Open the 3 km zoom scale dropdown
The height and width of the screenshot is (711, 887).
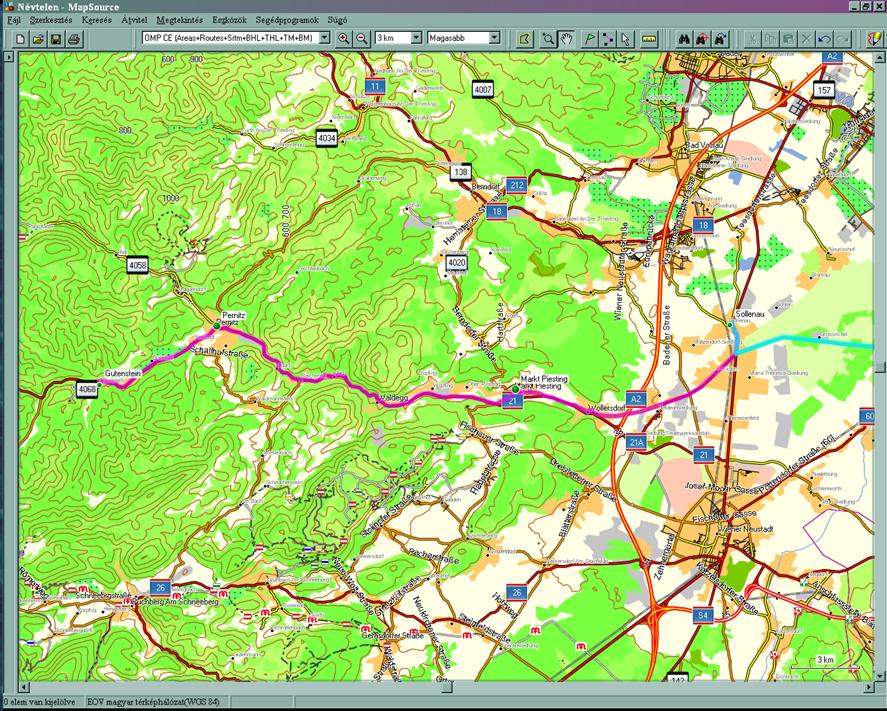point(416,38)
